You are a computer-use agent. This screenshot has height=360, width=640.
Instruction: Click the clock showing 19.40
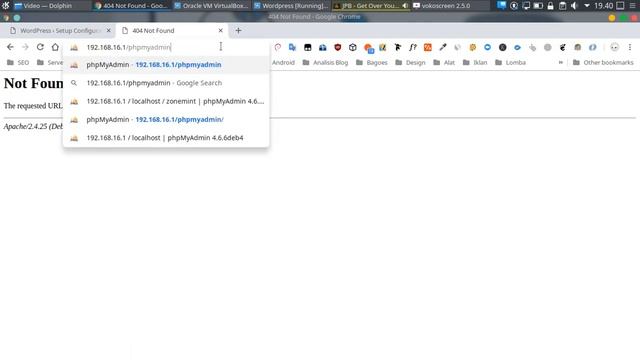tap(603, 6)
